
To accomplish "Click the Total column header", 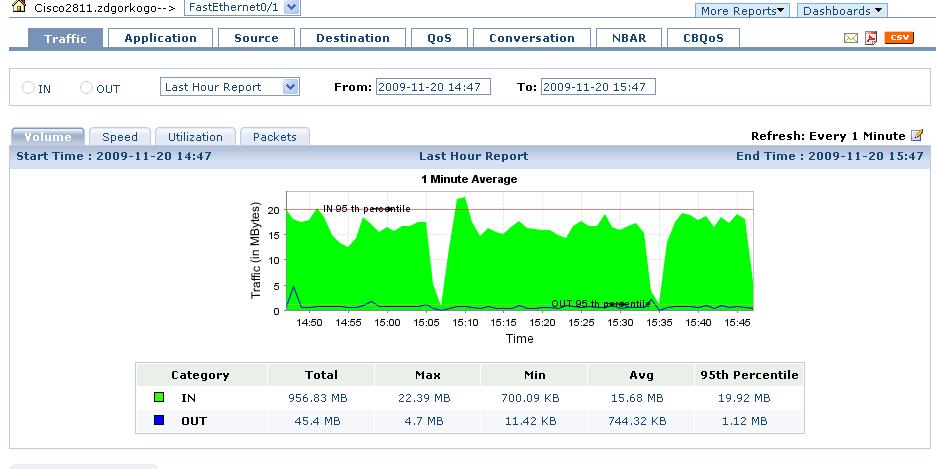I will pyautogui.click(x=321, y=375).
